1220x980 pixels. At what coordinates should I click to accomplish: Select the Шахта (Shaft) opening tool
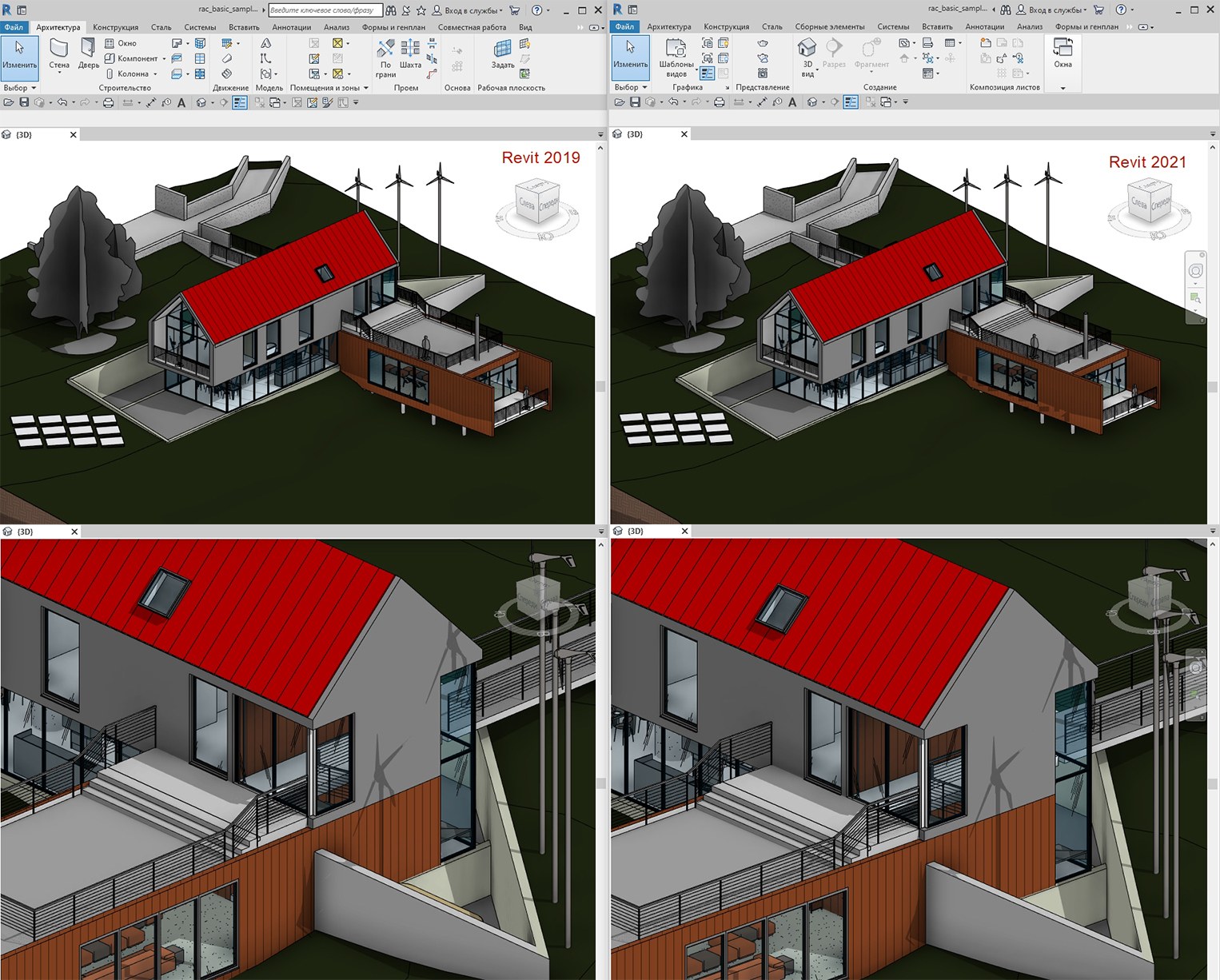[410, 54]
